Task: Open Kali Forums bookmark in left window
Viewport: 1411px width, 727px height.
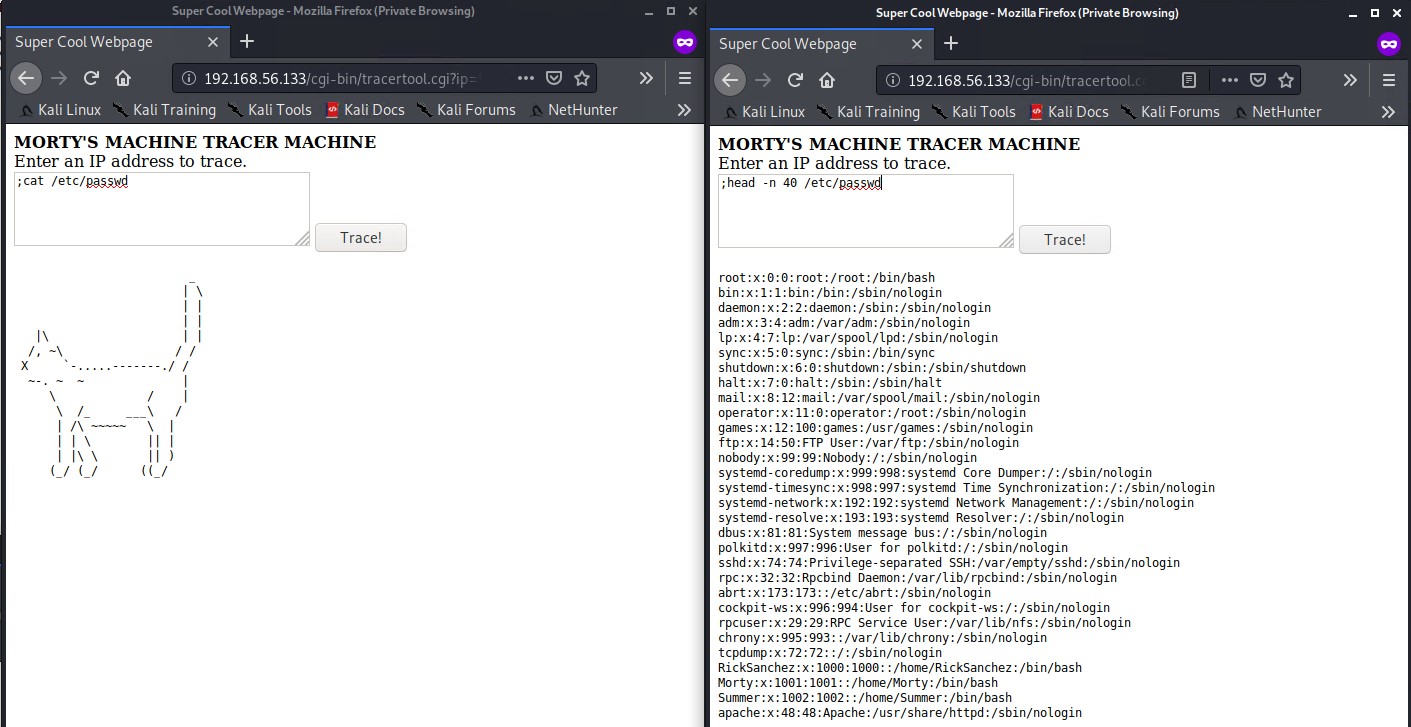Action: click(466, 110)
